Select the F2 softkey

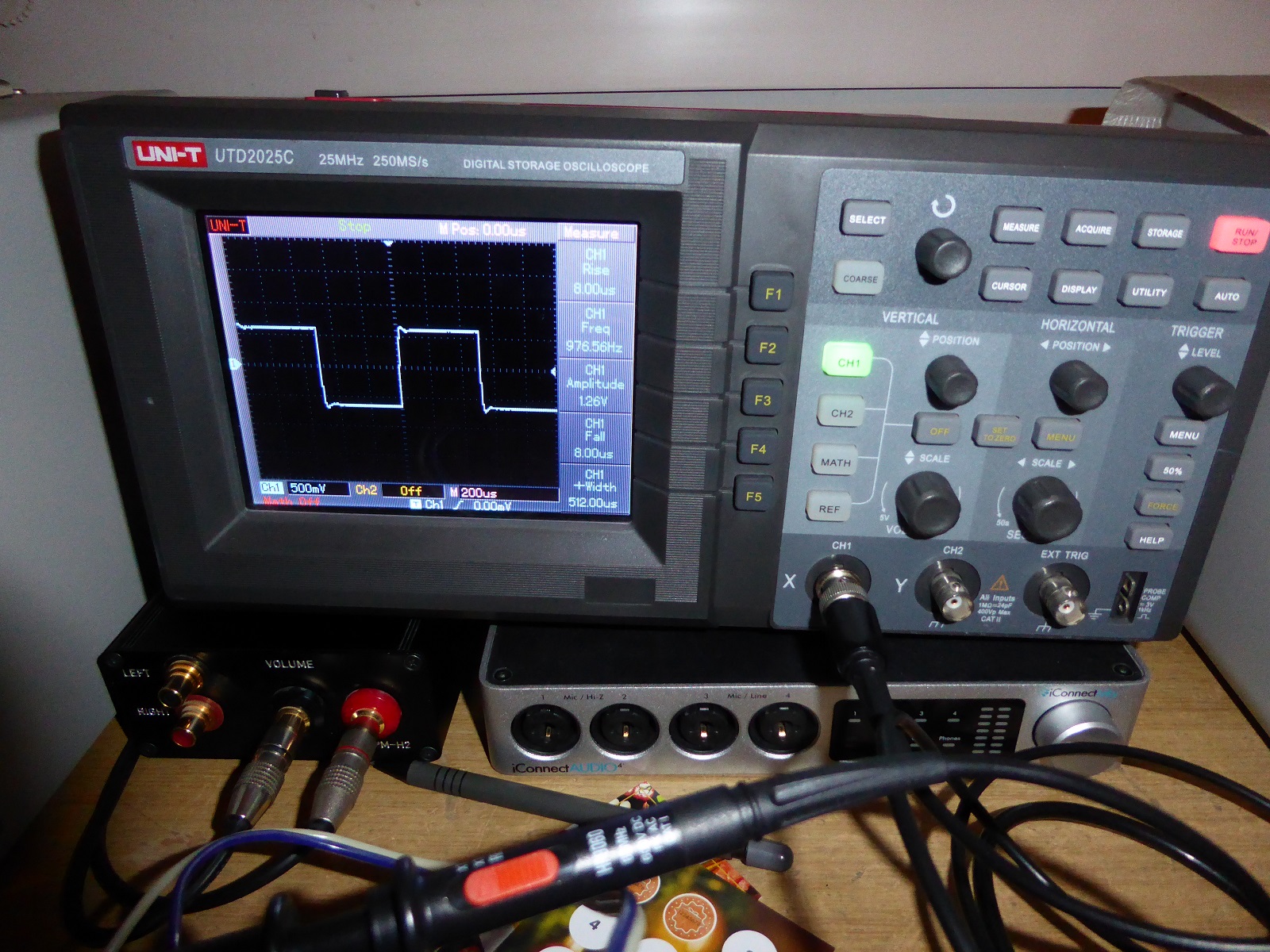[767, 347]
